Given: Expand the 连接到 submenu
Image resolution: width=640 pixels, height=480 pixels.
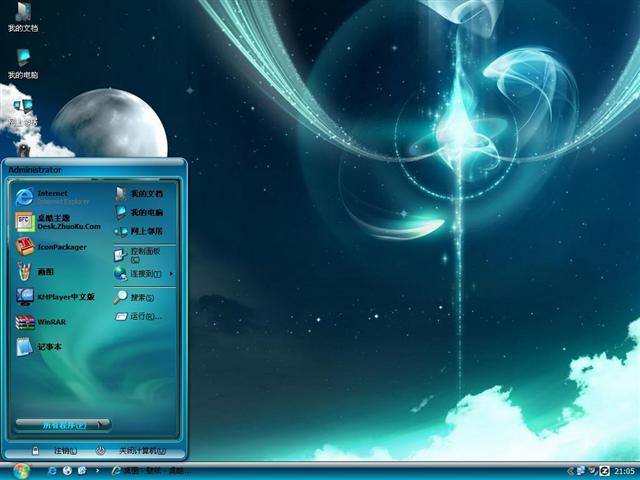Looking at the screenshot, I should click(x=145, y=273).
